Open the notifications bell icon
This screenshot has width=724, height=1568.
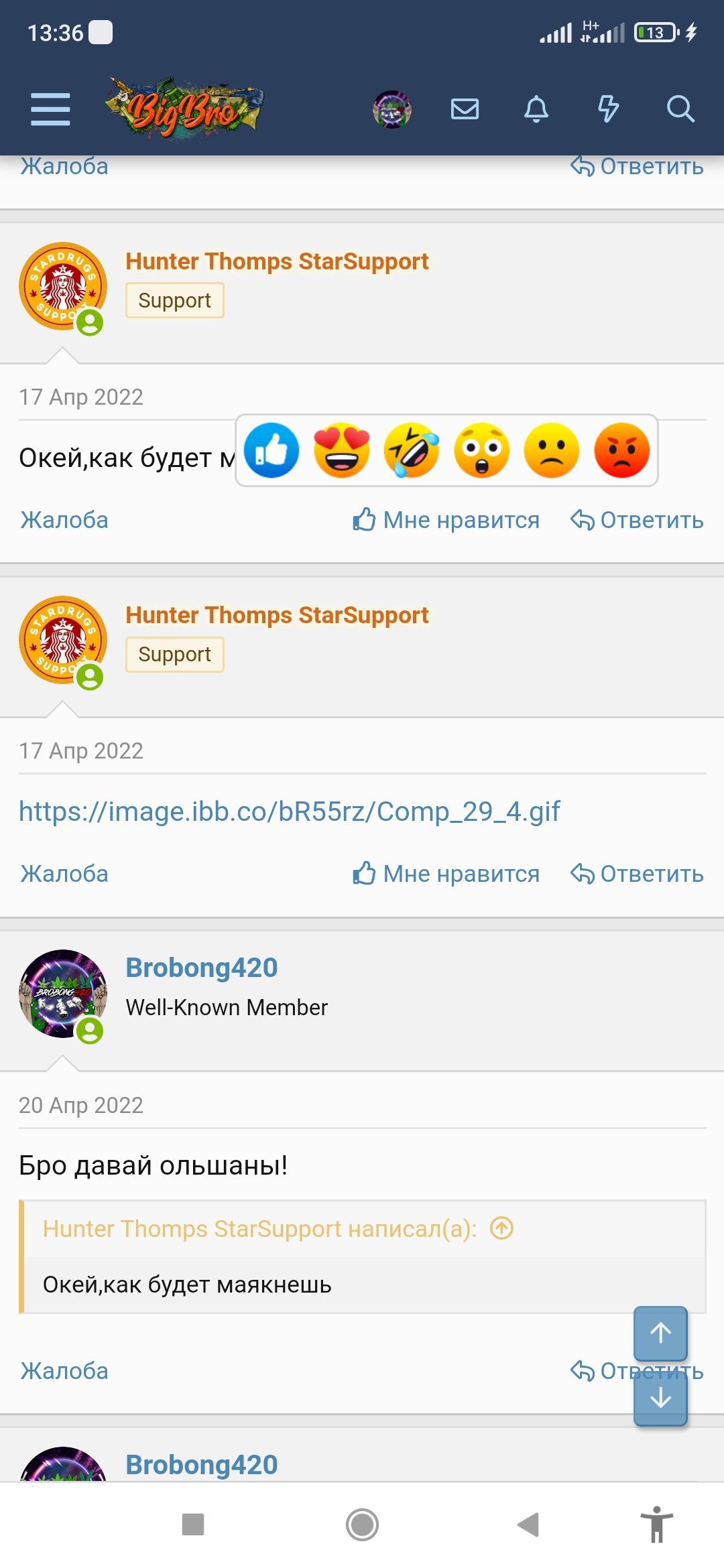(x=536, y=109)
